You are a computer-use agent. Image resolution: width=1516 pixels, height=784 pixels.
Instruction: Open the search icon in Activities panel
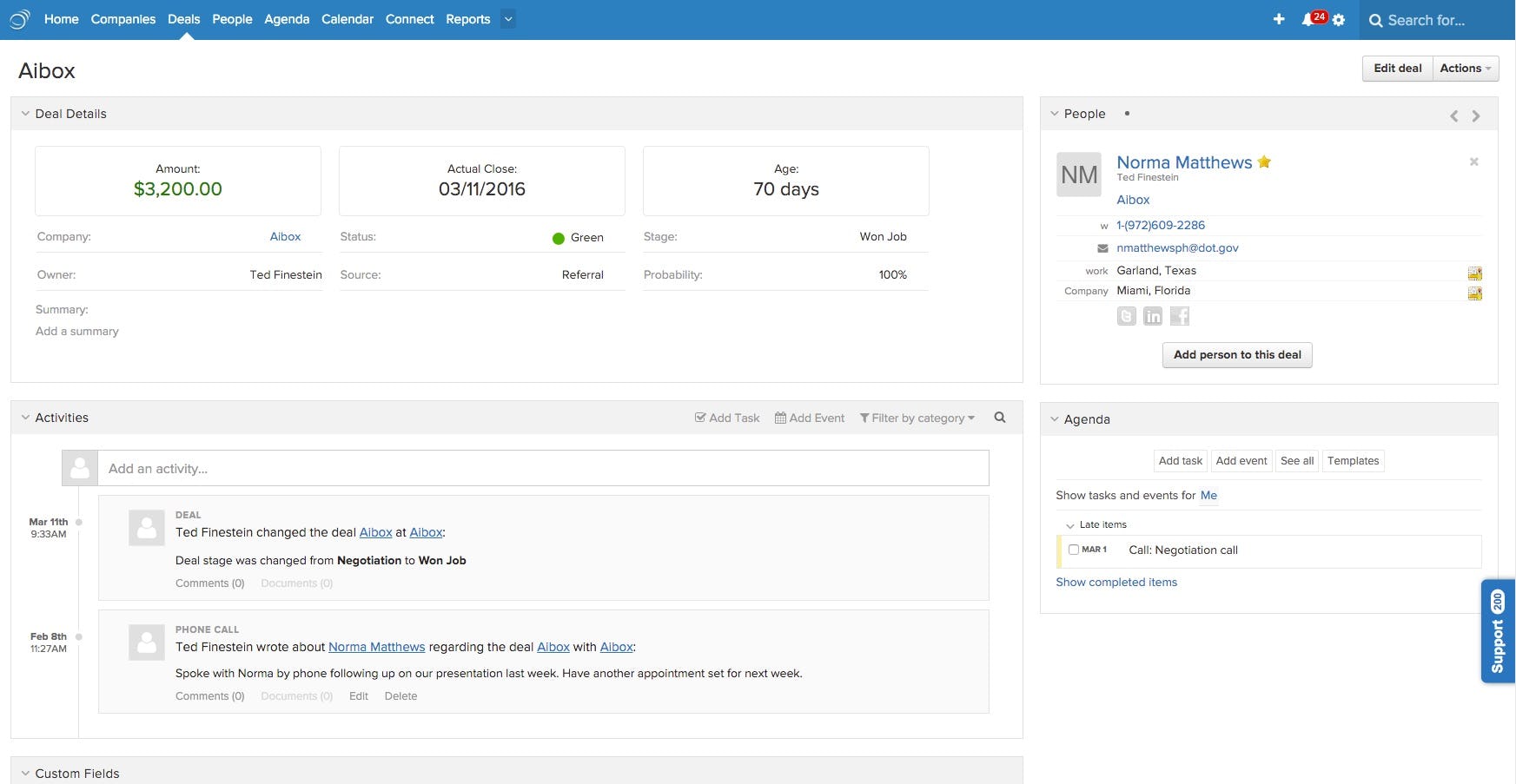[1000, 418]
